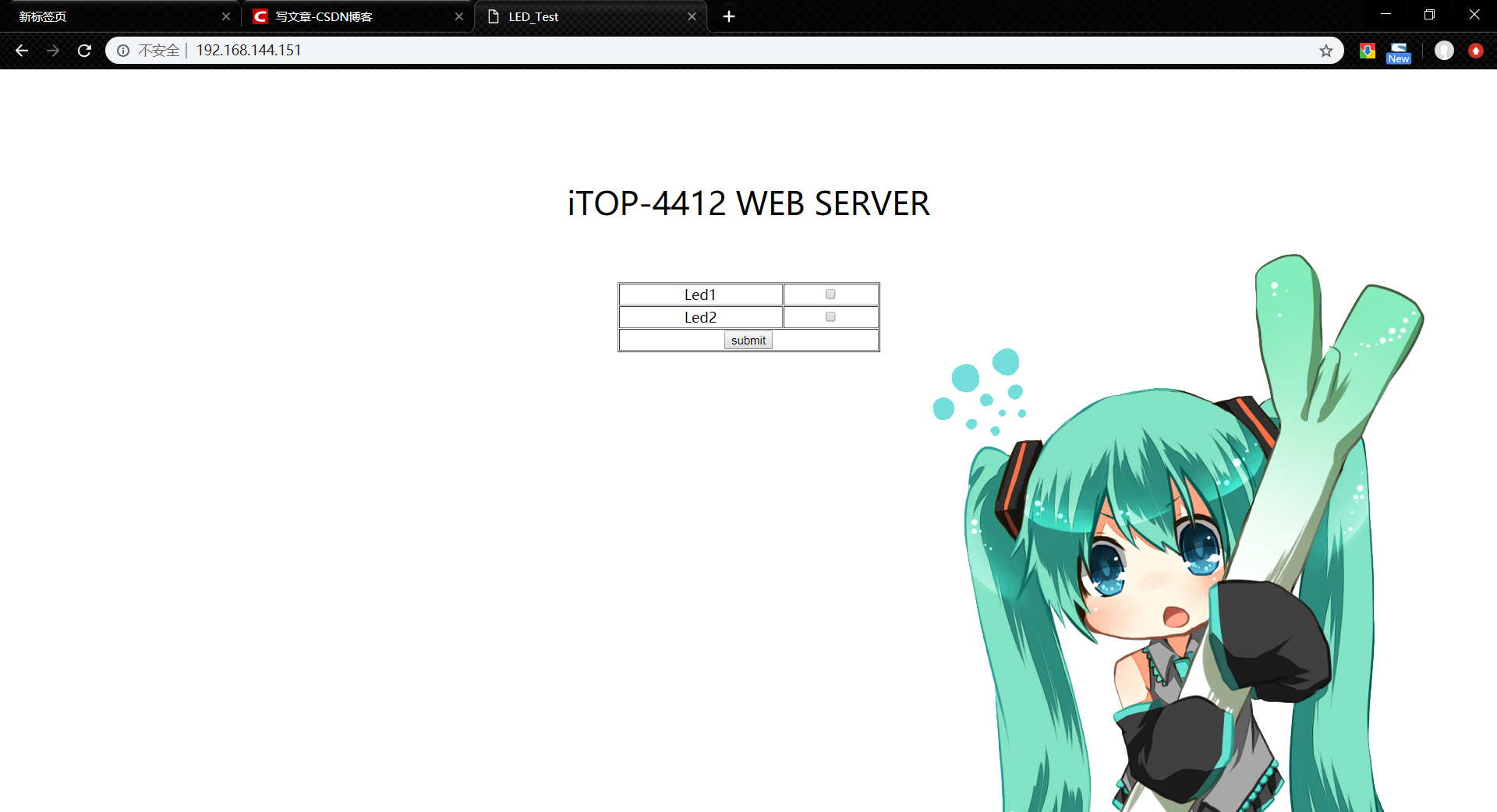Click the 不安全 security warning text

(159, 51)
